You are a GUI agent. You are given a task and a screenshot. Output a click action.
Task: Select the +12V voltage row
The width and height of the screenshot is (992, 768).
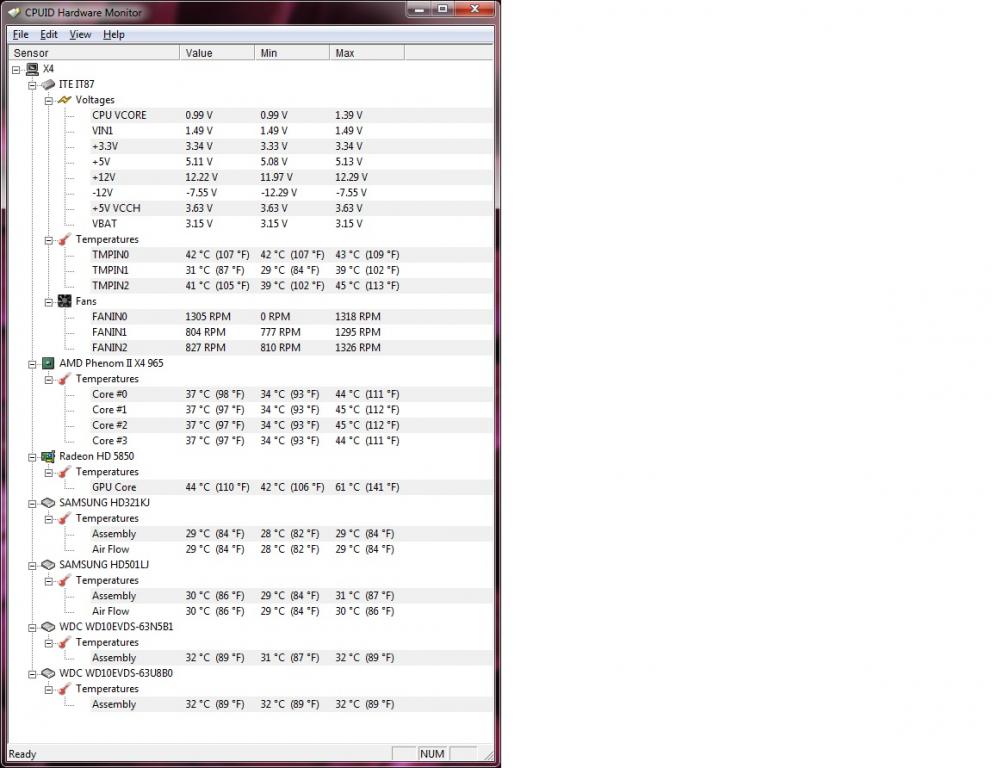click(x=291, y=177)
